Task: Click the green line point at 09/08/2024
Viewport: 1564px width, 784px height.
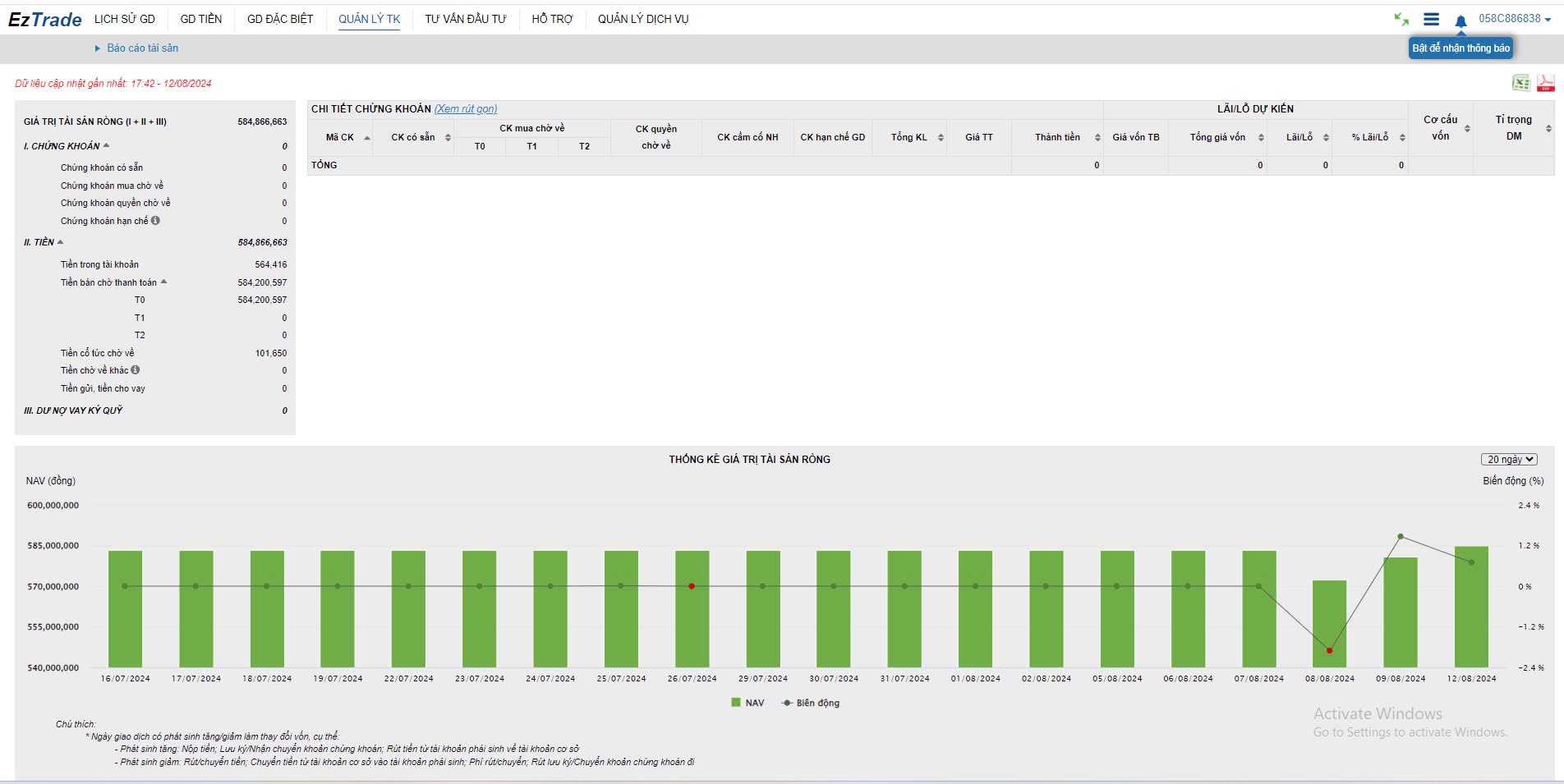Action: point(1401,536)
